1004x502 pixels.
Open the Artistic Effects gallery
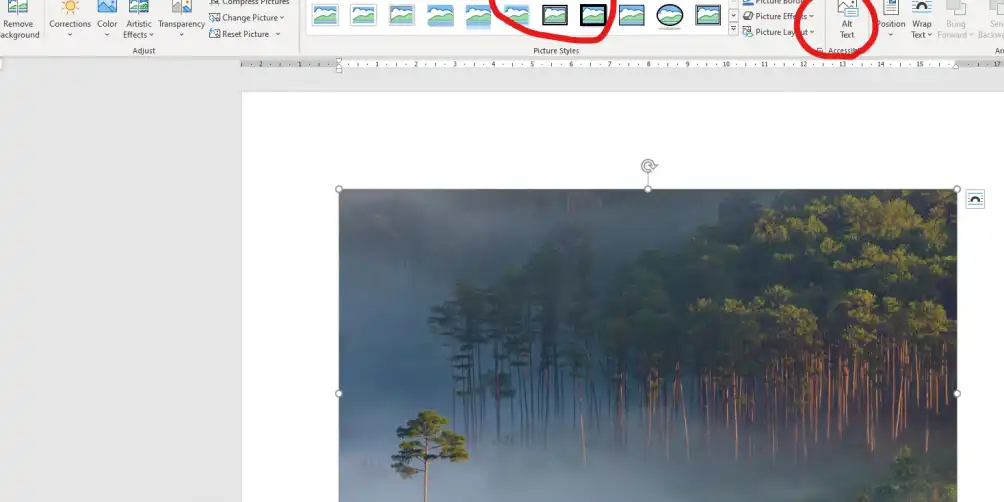138,20
